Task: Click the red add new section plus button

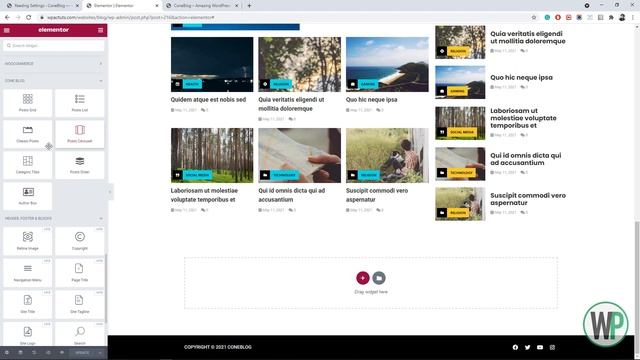Action: pos(362,278)
